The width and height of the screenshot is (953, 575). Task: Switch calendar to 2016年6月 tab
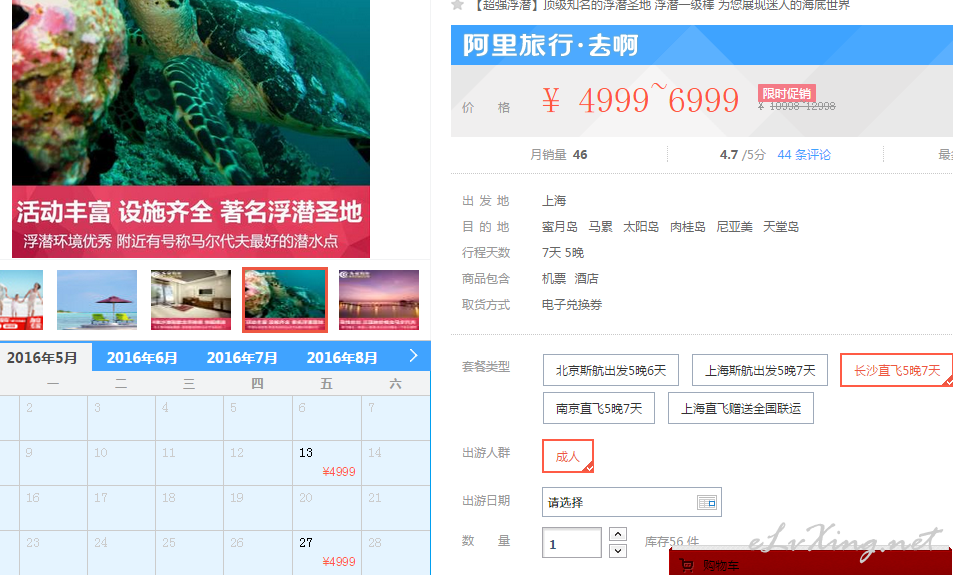tap(142, 357)
